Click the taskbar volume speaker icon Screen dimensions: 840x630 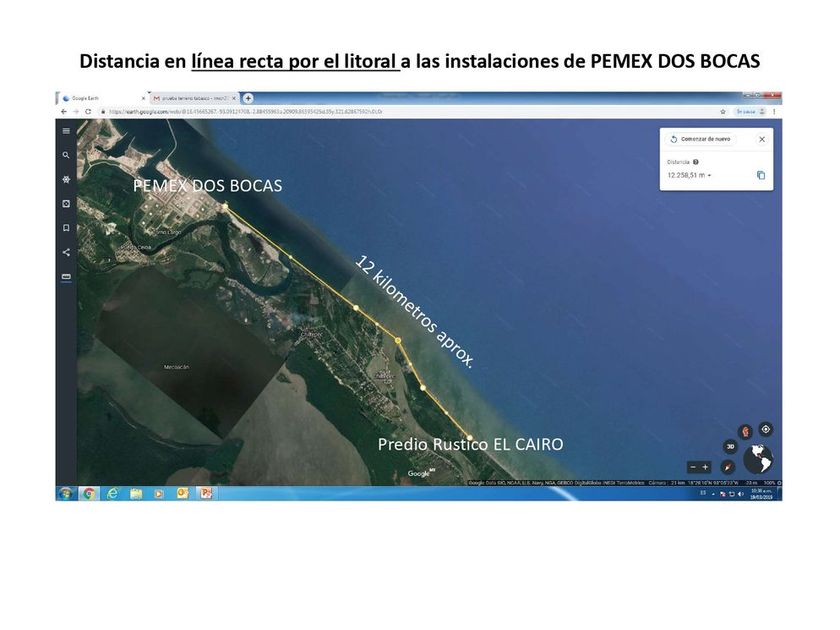click(740, 493)
